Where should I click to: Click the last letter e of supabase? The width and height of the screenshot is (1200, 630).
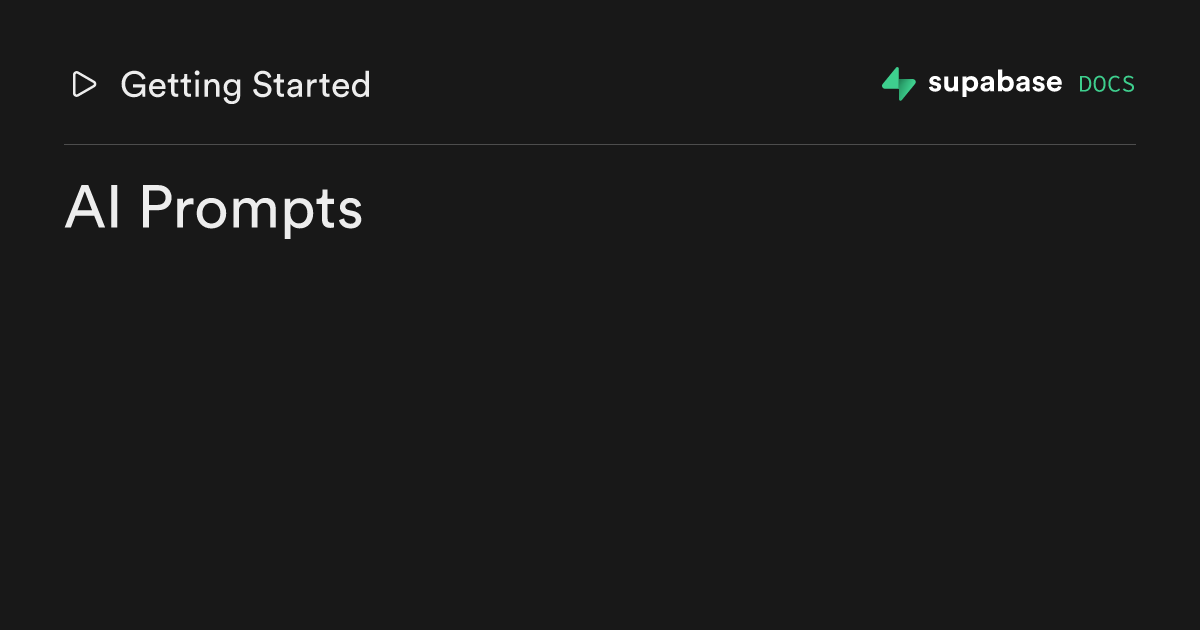pos(1054,85)
